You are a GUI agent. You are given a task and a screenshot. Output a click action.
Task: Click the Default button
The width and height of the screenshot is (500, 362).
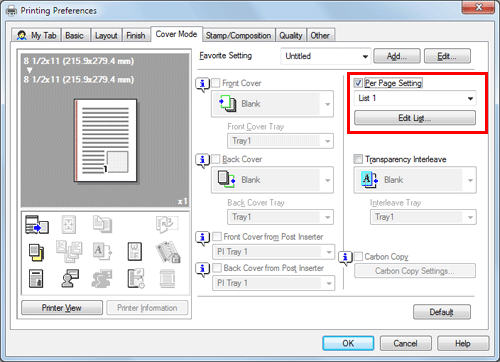pos(442,312)
